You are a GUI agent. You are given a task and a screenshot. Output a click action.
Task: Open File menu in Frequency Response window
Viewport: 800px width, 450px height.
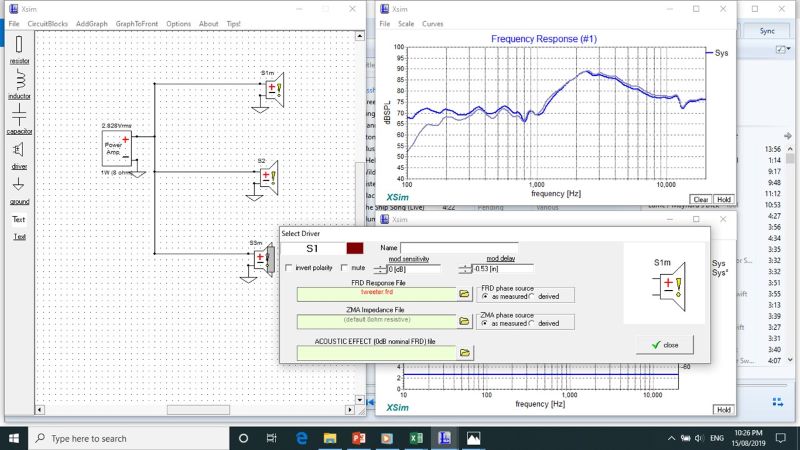point(385,24)
